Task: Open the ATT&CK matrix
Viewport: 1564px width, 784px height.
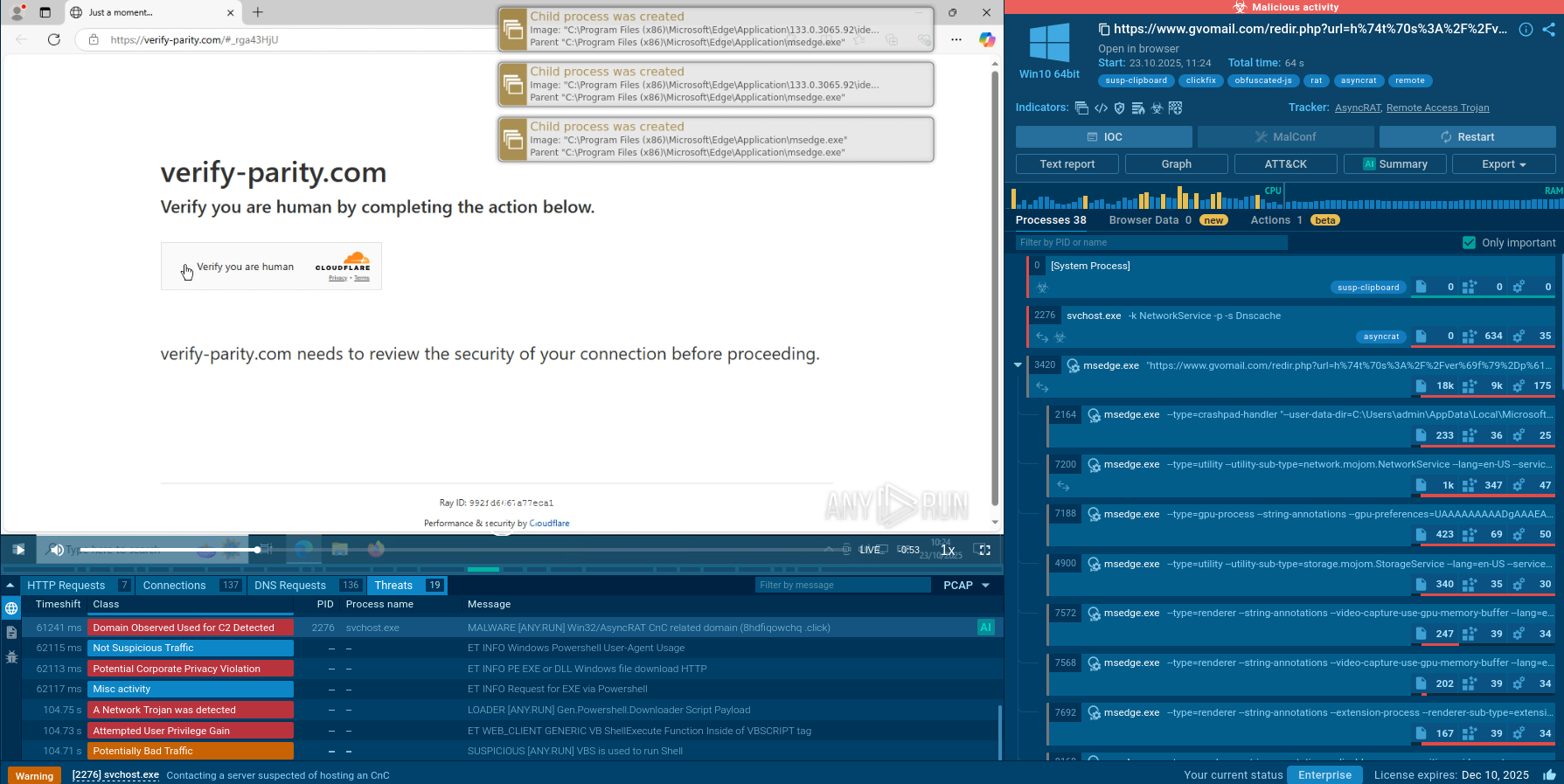Action: 1286,164
